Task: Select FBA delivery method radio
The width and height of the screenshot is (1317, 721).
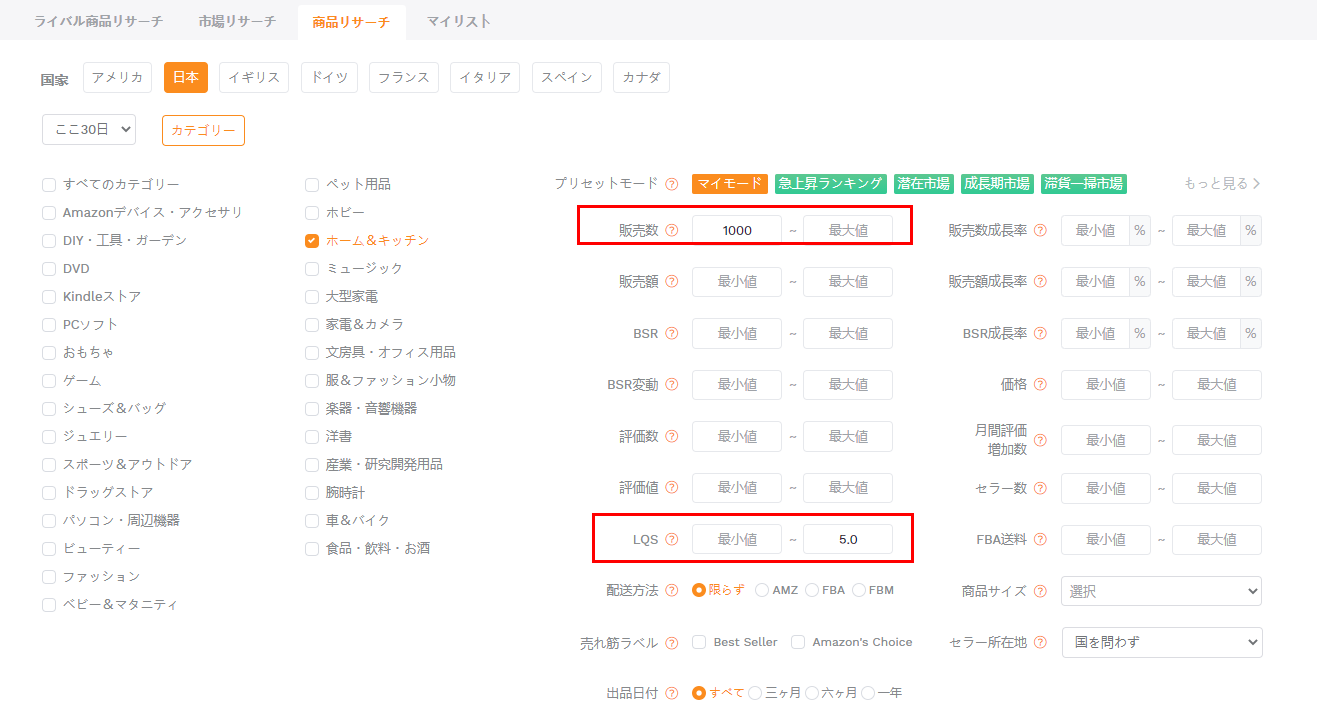Action: pos(812,591)
